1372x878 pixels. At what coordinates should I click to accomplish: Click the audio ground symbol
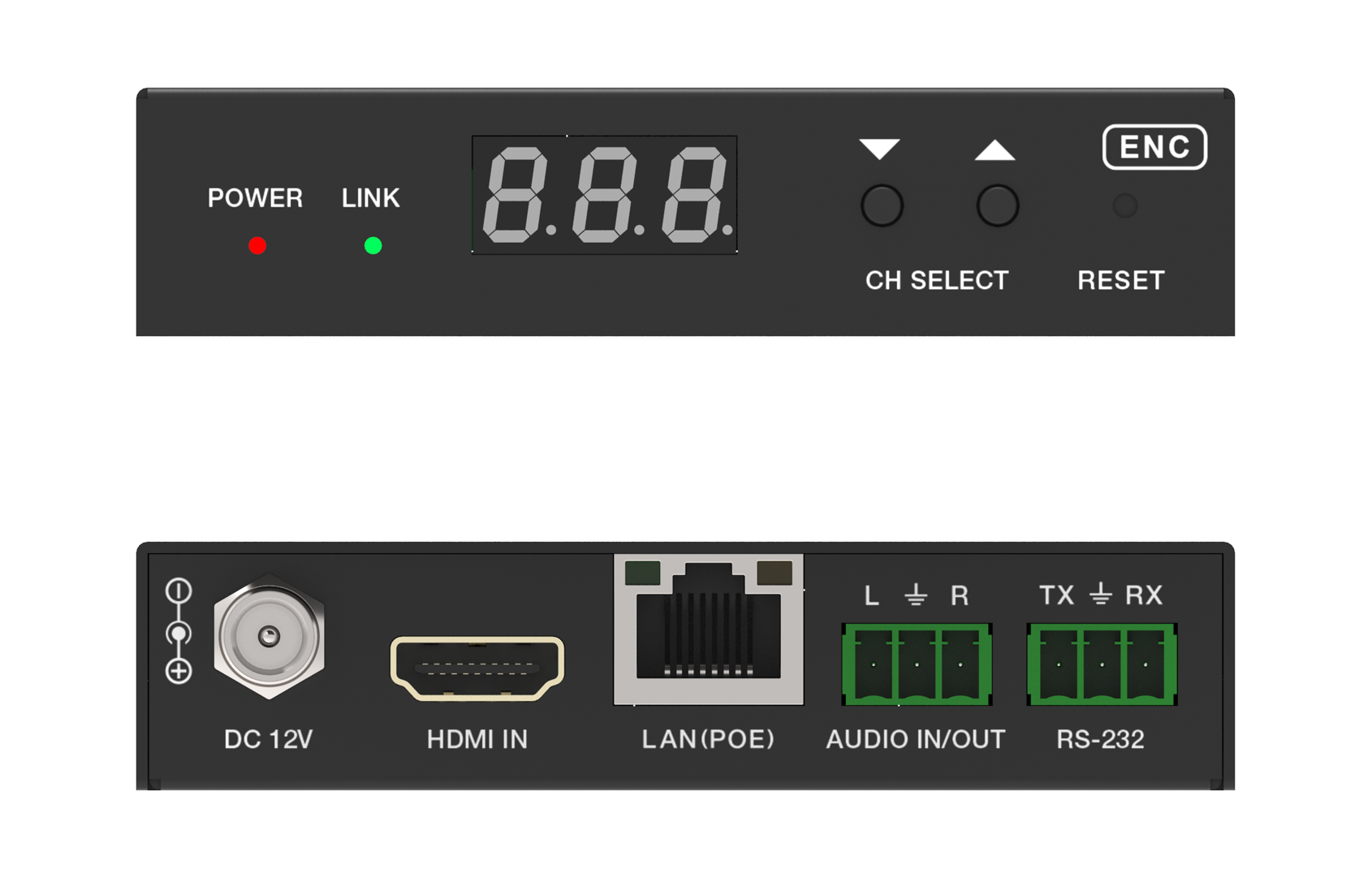916,595
